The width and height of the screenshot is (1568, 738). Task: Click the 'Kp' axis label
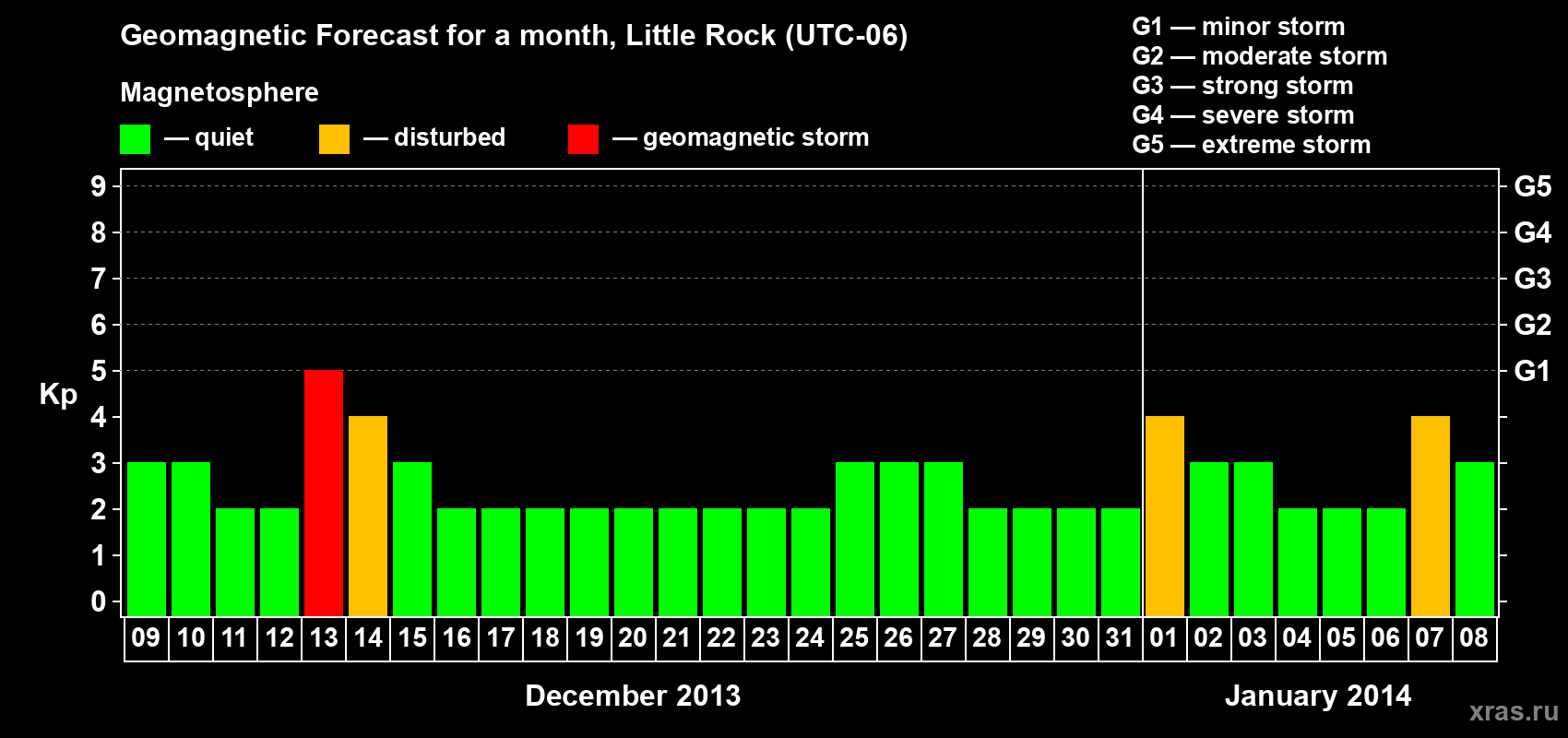58,395
